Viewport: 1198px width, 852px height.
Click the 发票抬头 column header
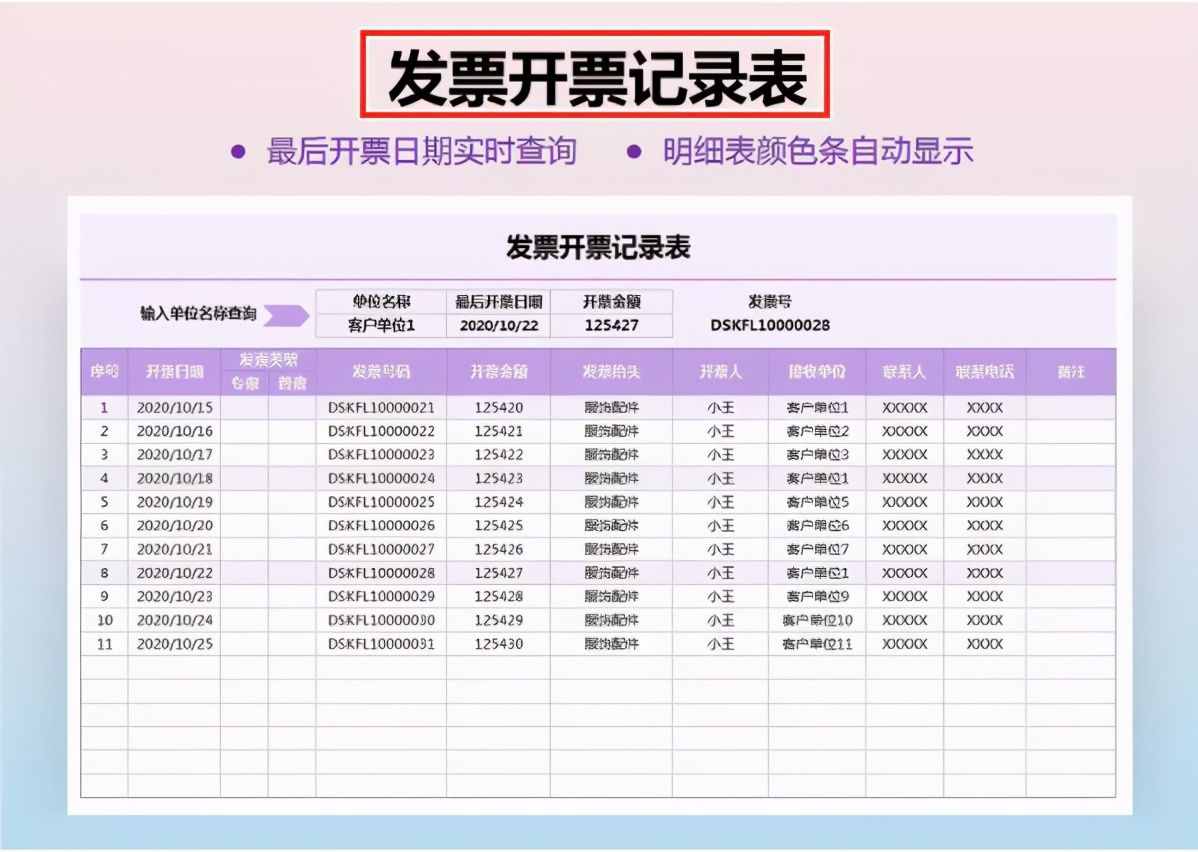tap(611, 372)
